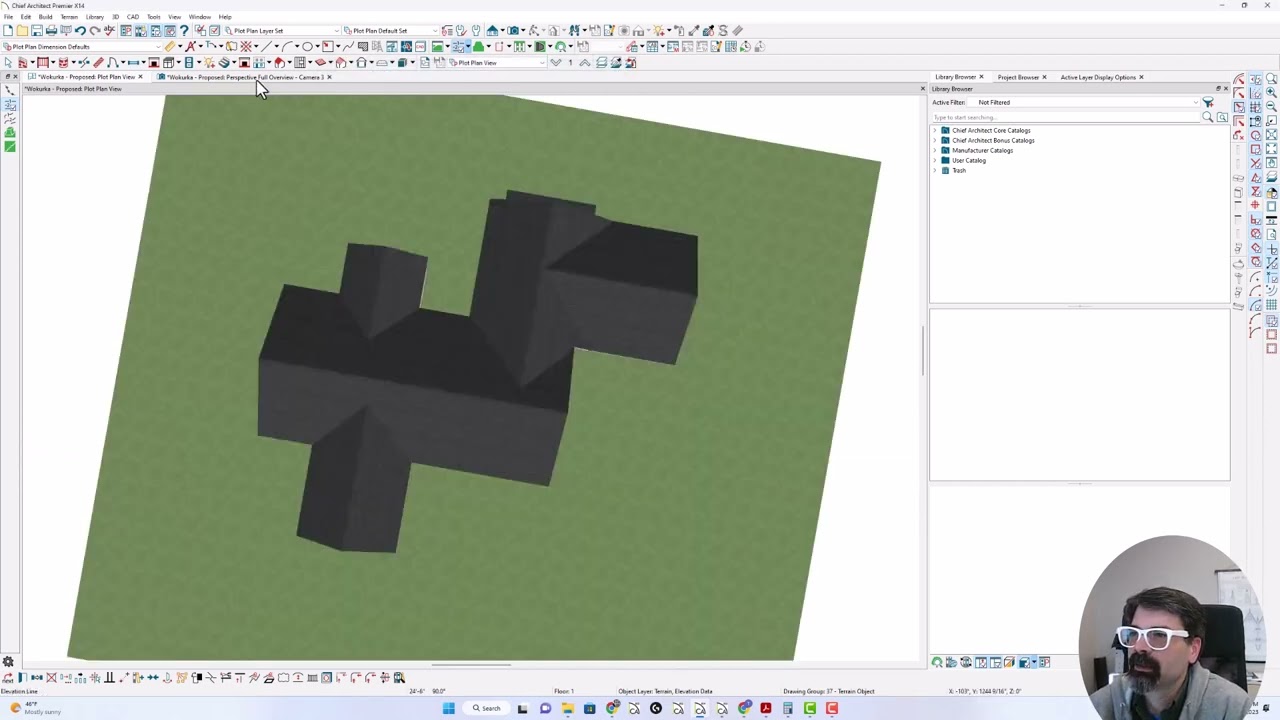Open the Build menu
This screenshot has height=720, width=1280.
click(x=45, y=17)
